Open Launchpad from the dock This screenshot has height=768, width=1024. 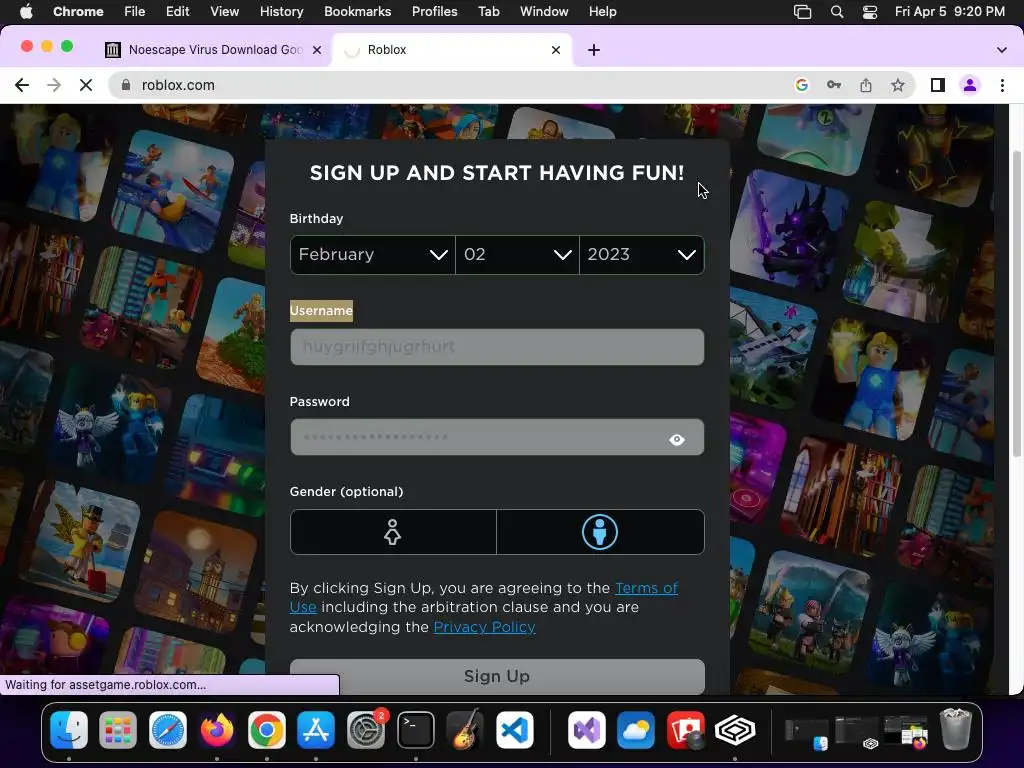coord(118,729)
